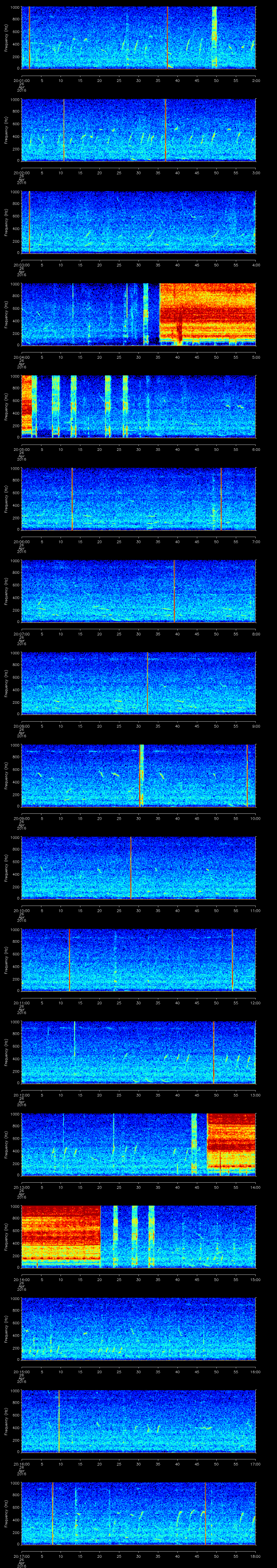
Task: Click the '20:04:00' start time label
Action: [21, 357]
